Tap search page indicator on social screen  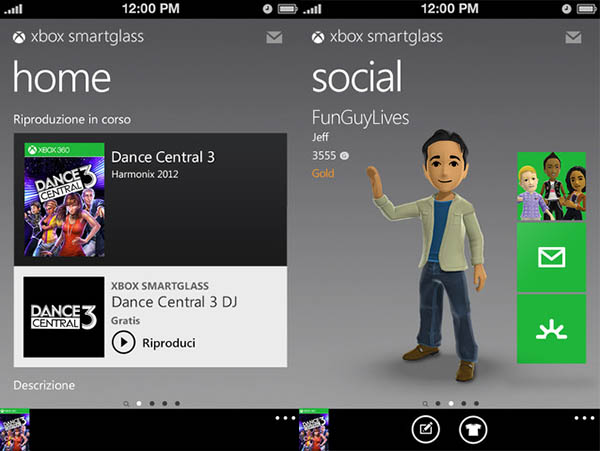[x=425, y=404]
